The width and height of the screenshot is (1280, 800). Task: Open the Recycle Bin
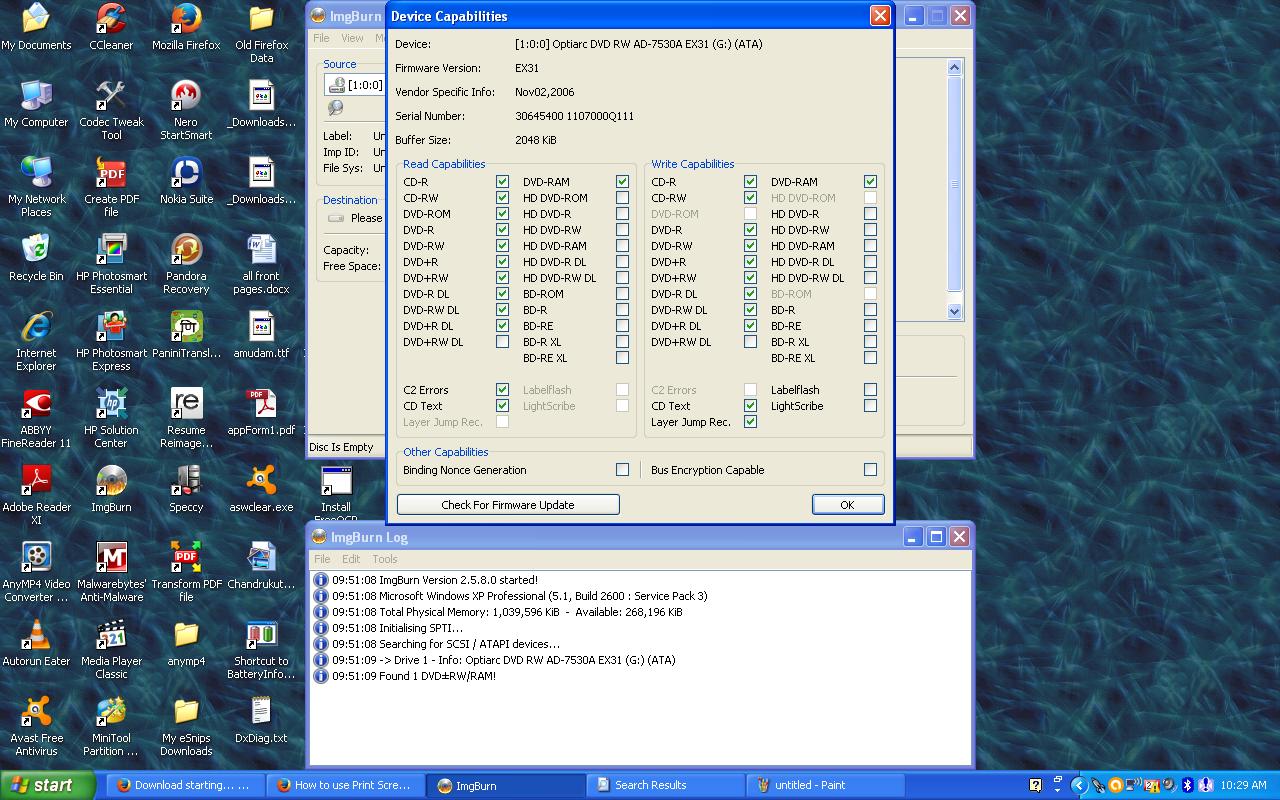tap(36, 251)
